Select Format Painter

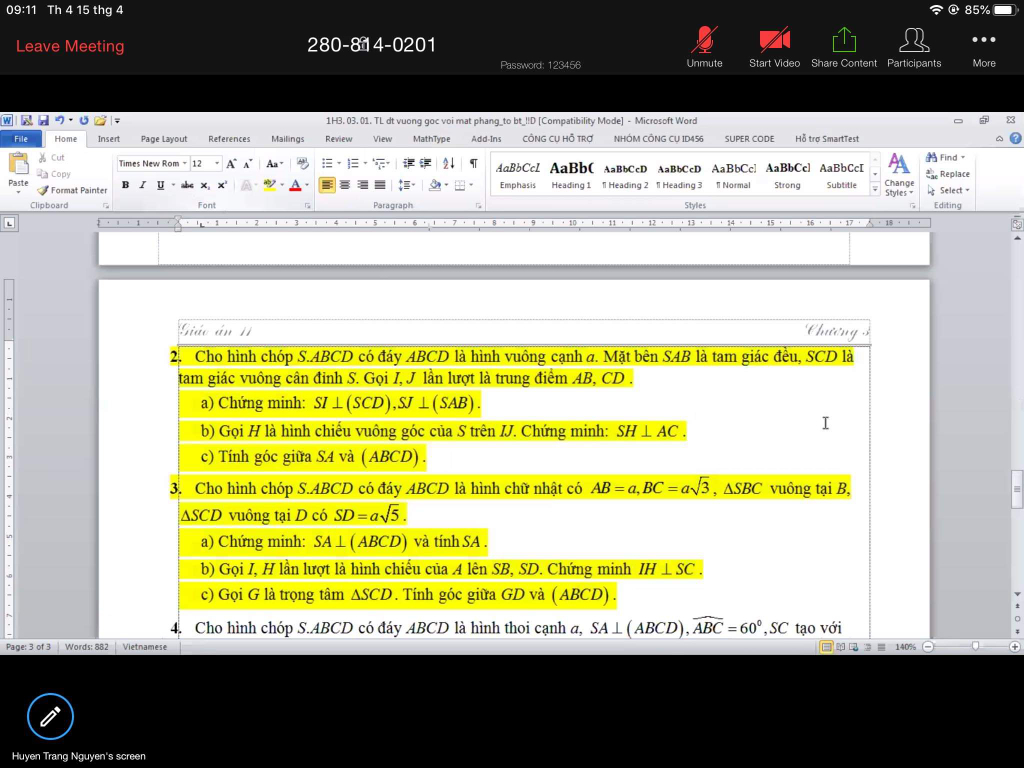click(x=72, y=190)
